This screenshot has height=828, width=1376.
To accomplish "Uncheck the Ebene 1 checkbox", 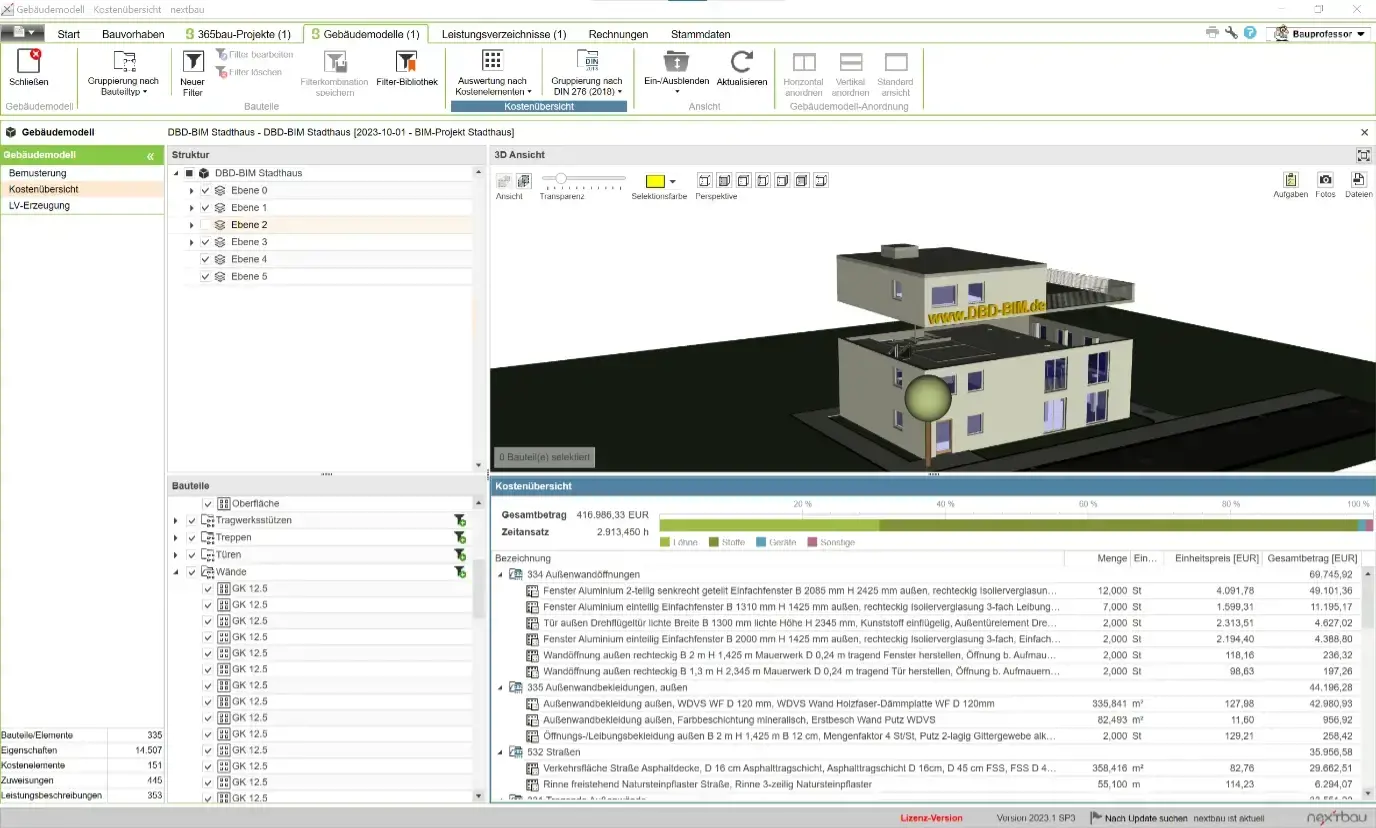I will pyautogui.click(x=206, y=208).
